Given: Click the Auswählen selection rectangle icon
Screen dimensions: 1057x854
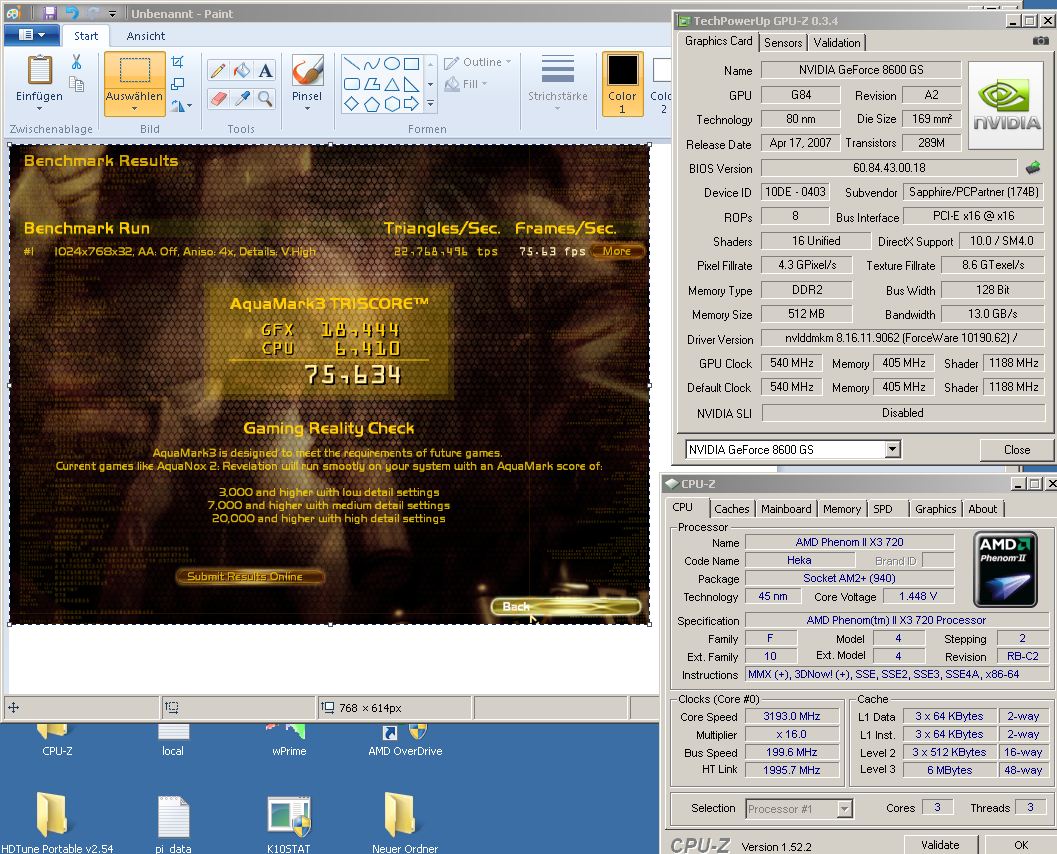Looking at the screenshot, I should click(x=135, y=70).
